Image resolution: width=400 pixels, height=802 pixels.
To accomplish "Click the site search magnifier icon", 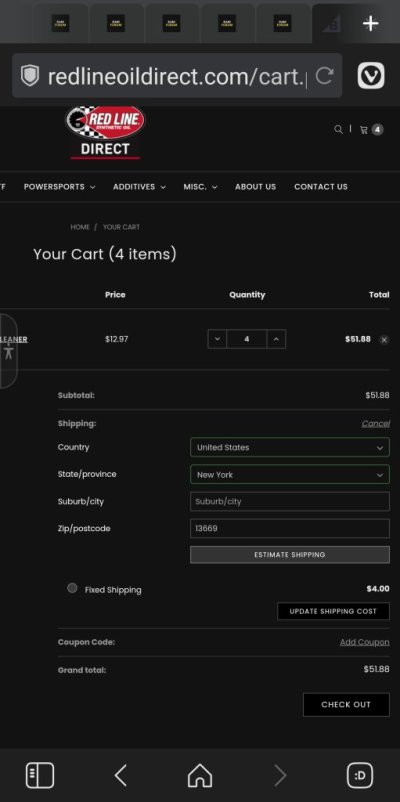I will [x=339, y=129].
